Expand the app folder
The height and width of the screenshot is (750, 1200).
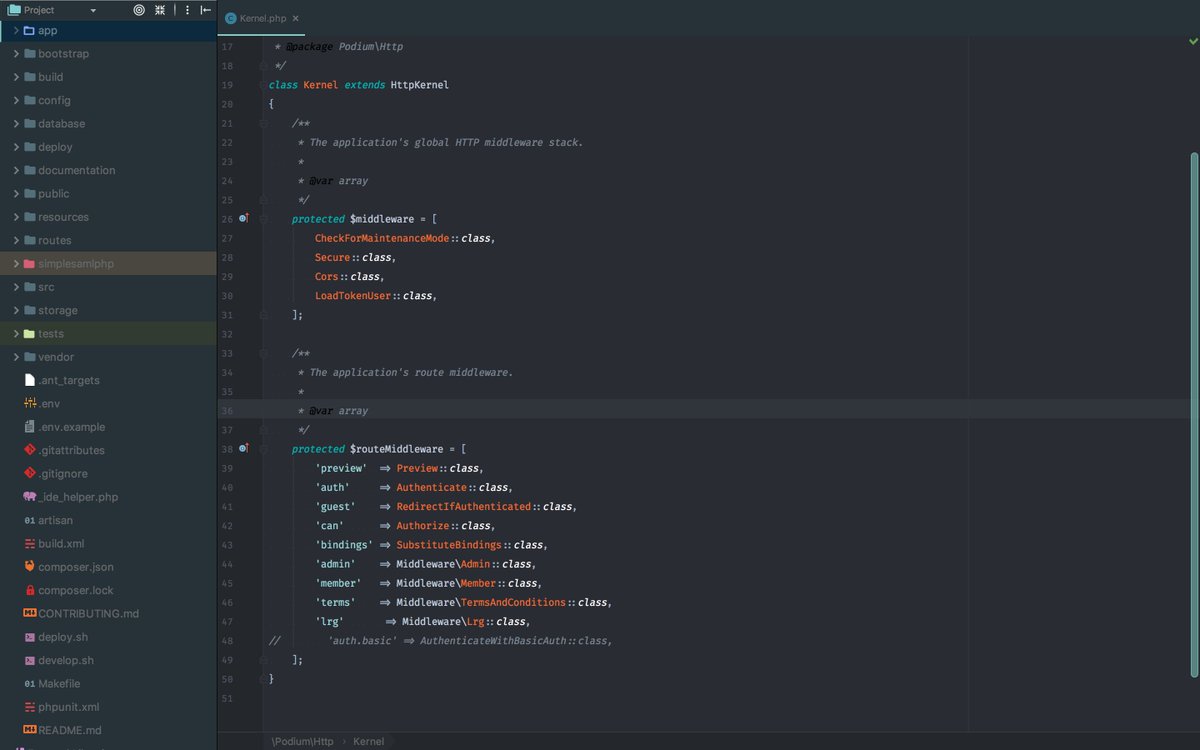click(17, 30)
